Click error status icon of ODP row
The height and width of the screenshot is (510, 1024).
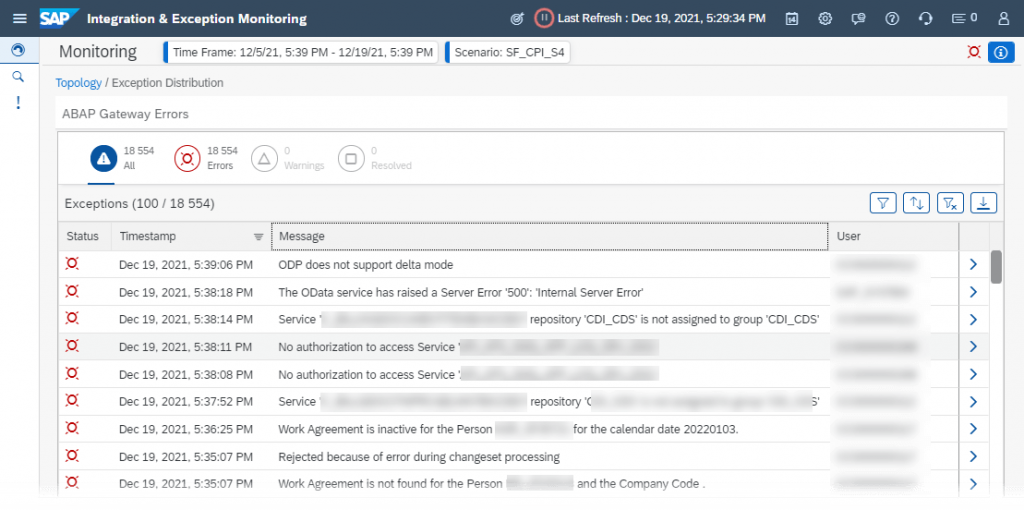[x=72, y=263]
